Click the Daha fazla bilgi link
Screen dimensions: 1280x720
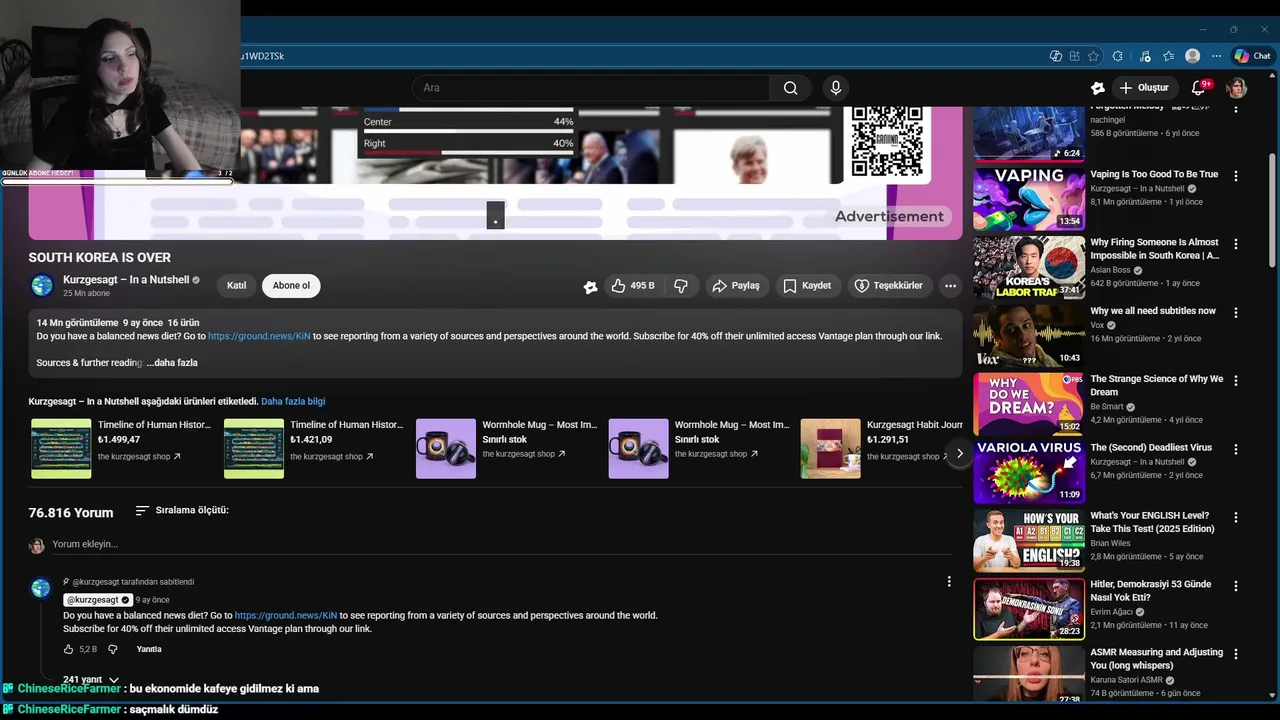293,401
